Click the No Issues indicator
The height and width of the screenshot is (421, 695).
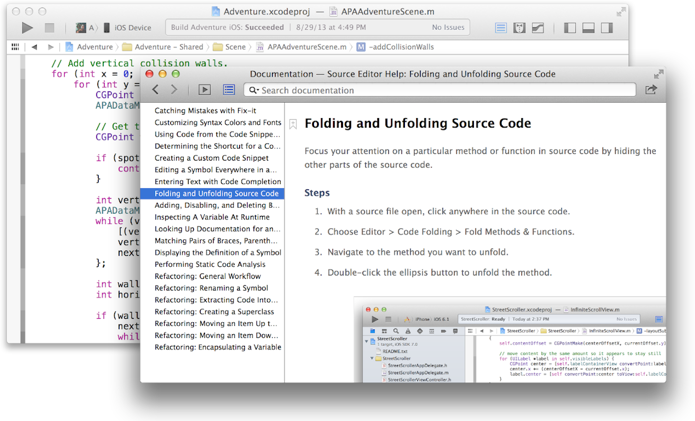point(448,27)
